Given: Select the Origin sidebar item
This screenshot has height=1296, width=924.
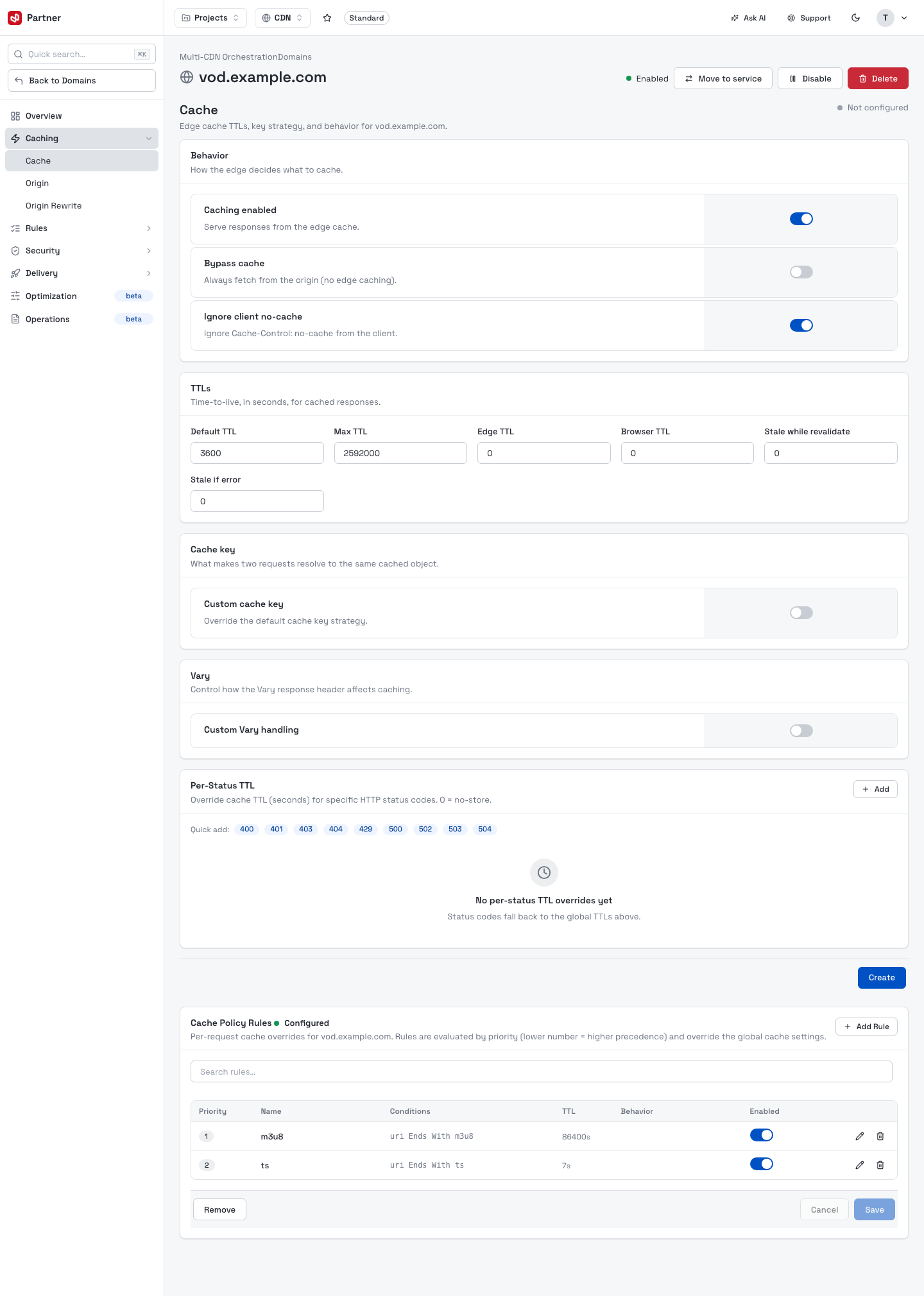Looking at the screenshot, I should [x=81, y=183].
